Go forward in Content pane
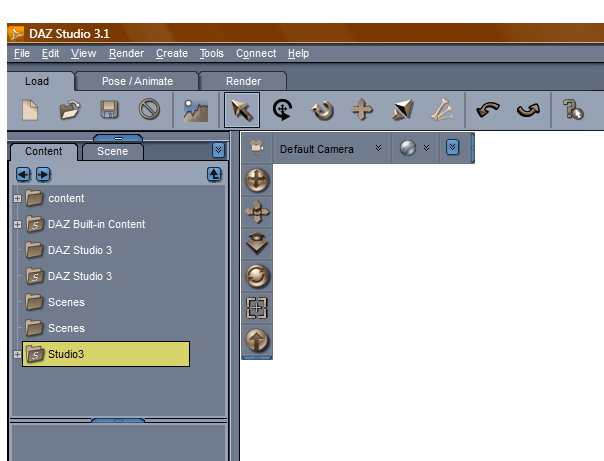The width and height of the screenshot is (604, 461). (x=43, y=174)
